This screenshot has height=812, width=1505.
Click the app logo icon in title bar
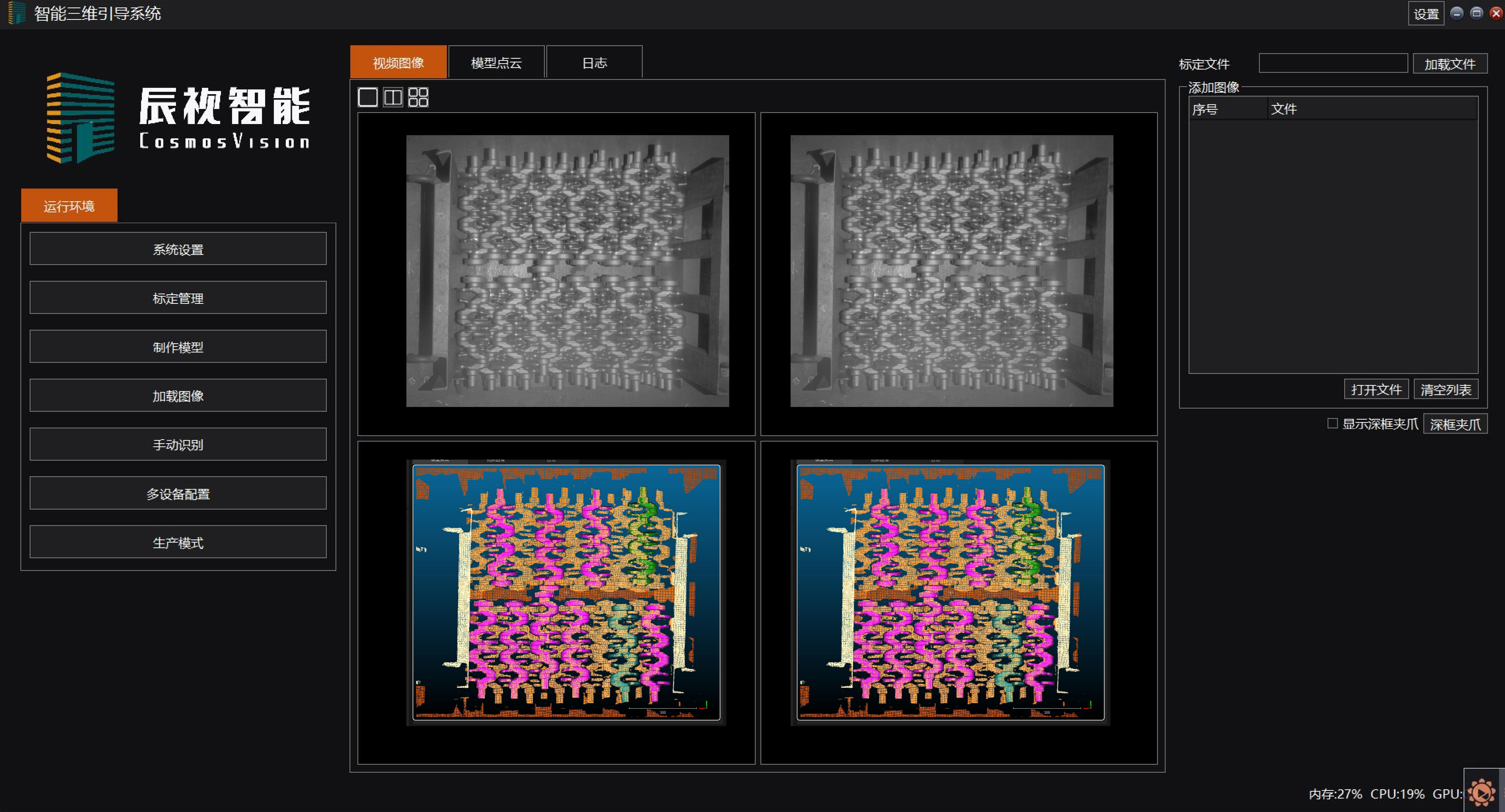tap(16, 13)
